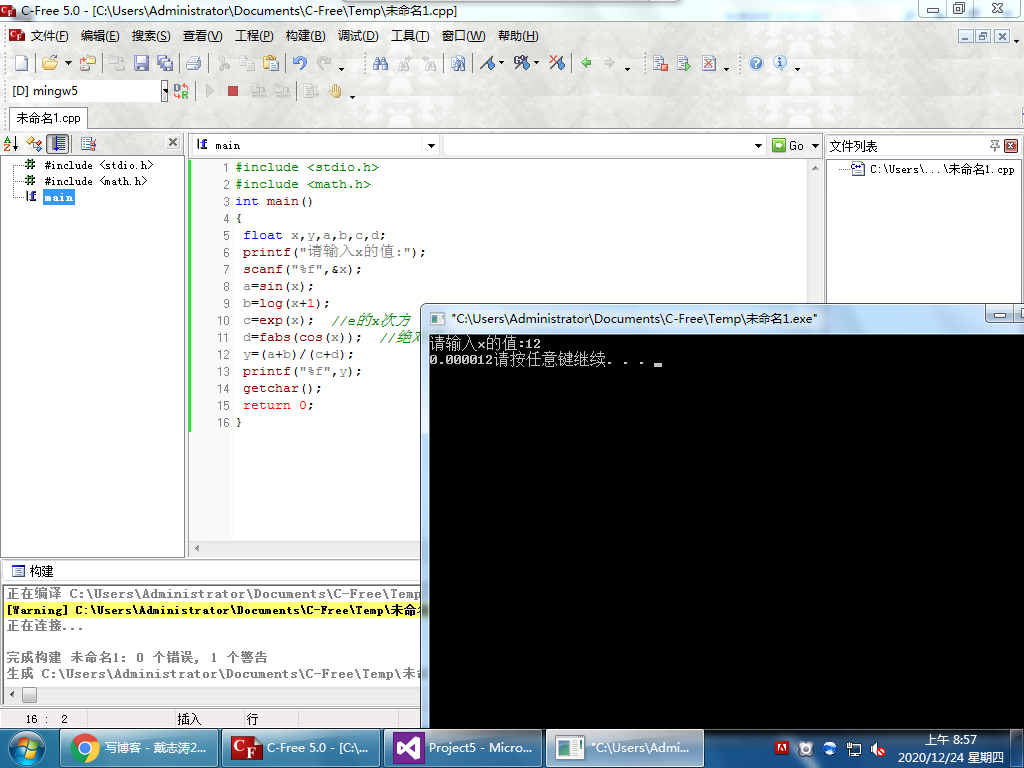Click the red Stop program icon

tap(233, 91)
